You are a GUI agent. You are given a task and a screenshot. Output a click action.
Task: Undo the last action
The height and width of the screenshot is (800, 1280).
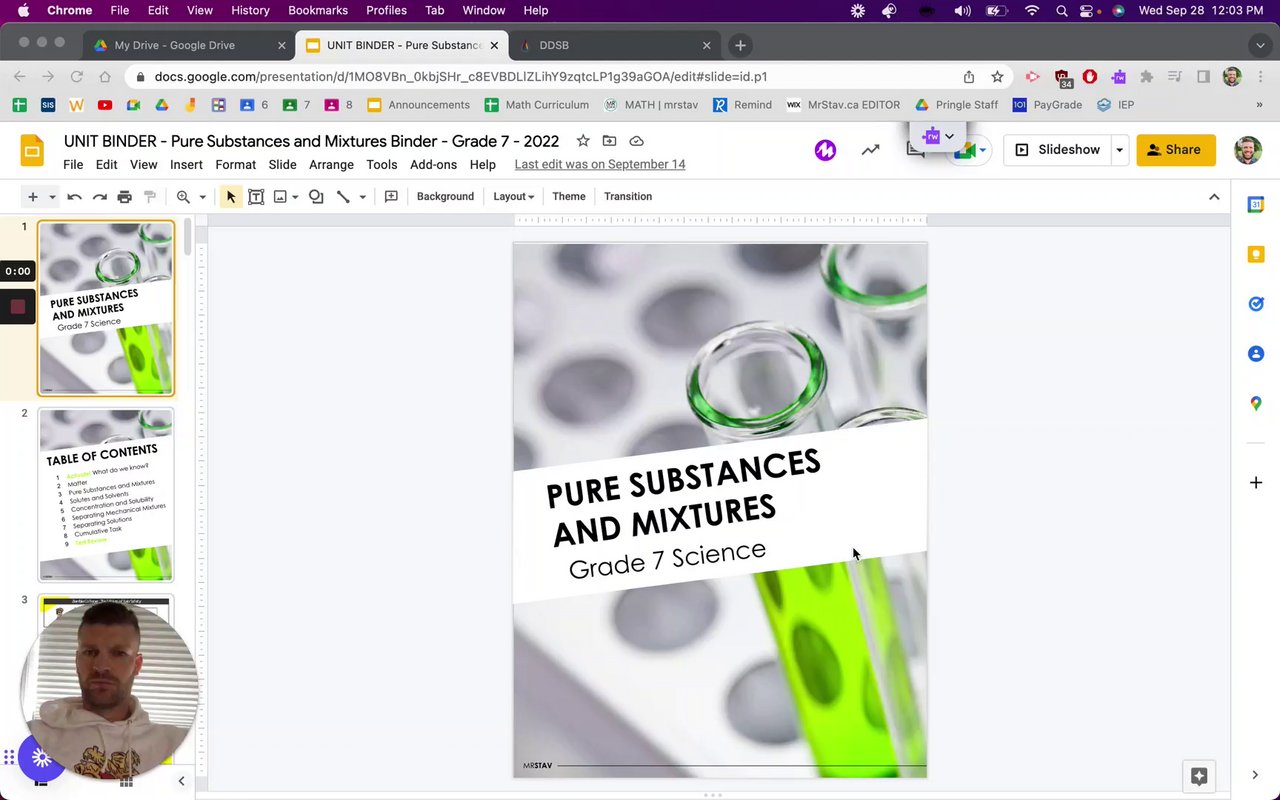pyautogui.click(x=74, y=197)
